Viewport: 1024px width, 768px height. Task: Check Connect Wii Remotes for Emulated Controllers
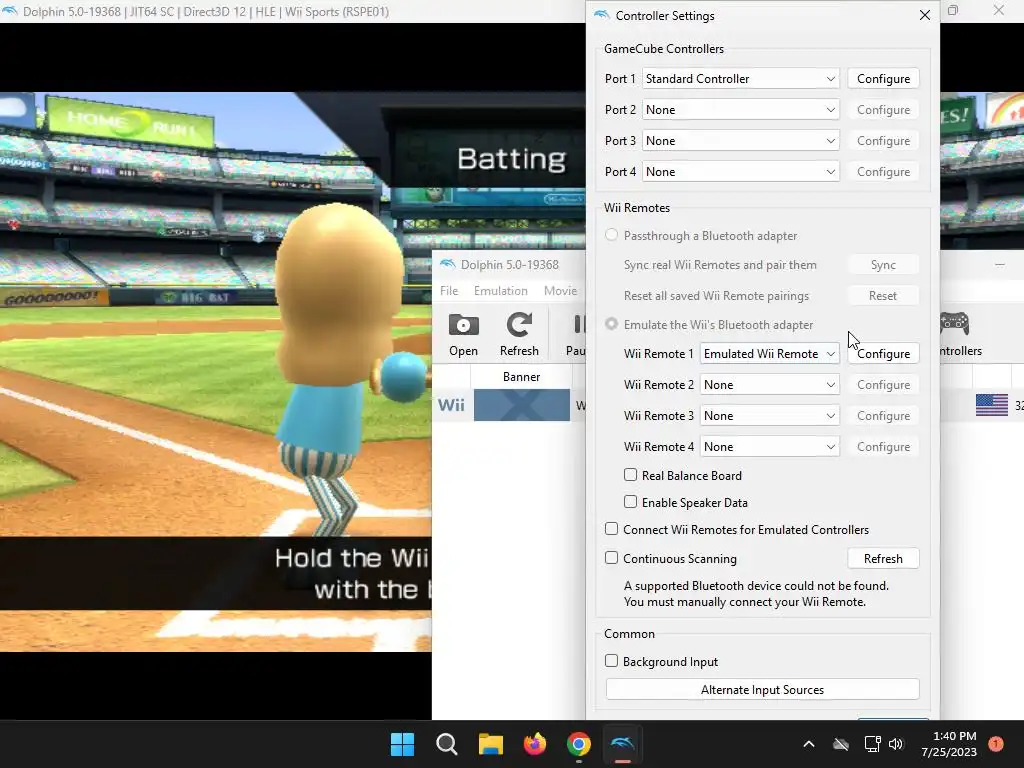pyautogui.click(x=611, y=529)
